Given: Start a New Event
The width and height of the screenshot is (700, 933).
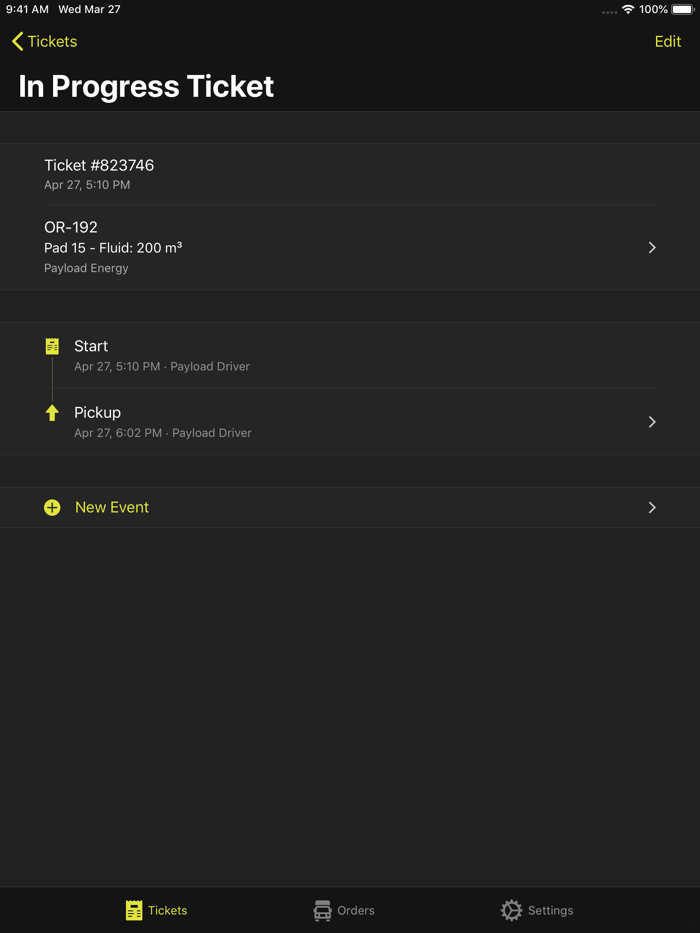Looking at the screenshot, I should [x=112, y=507].
